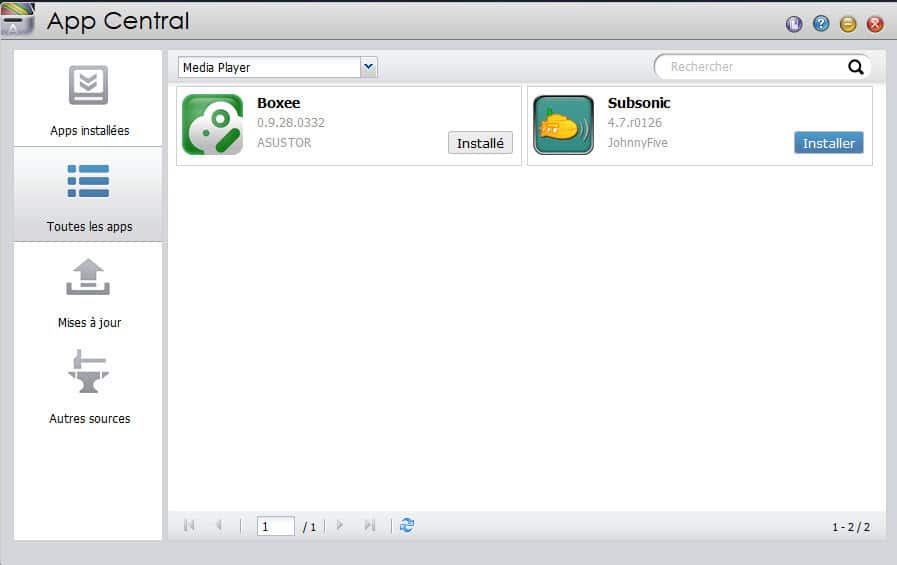Click the purple clock icon in title bar
This screenshot has height=565, width=897.
point(794,23)
